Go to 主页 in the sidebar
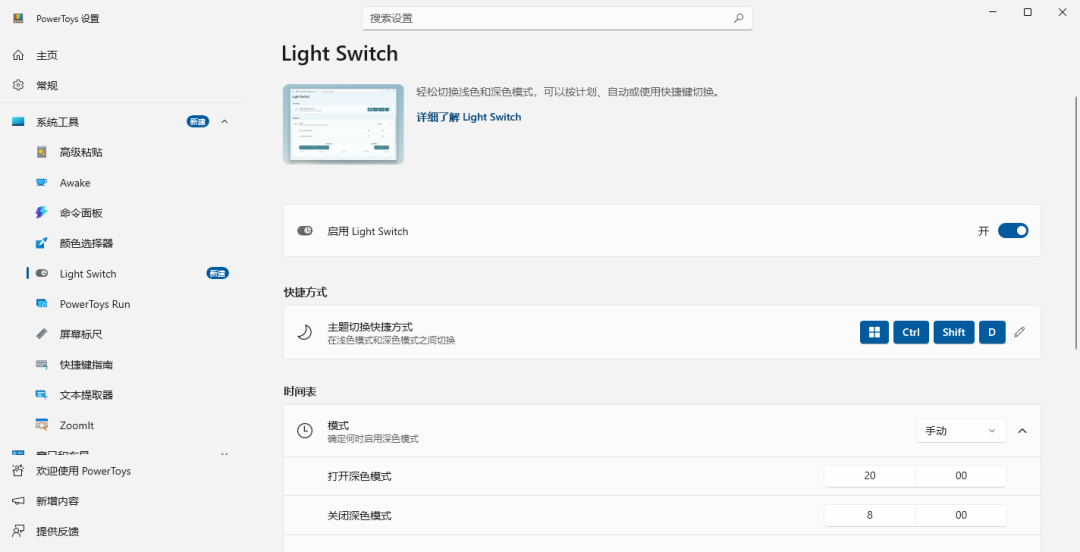This screenshot has height=552, width=1080. pyautogui.click(x=48, y=55)
